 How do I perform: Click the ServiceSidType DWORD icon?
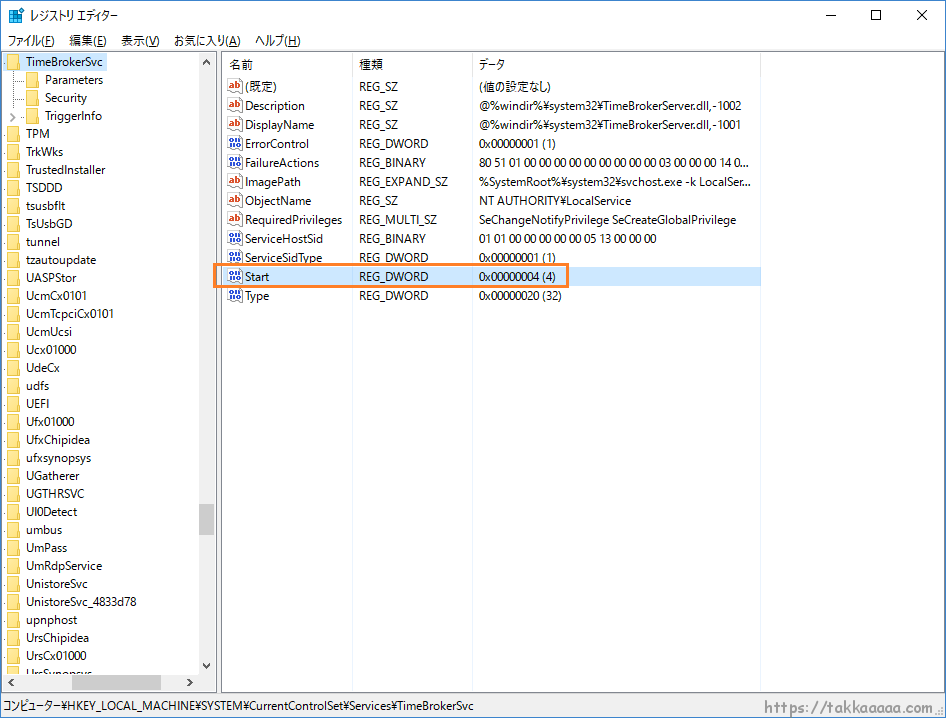coord(236,257)
